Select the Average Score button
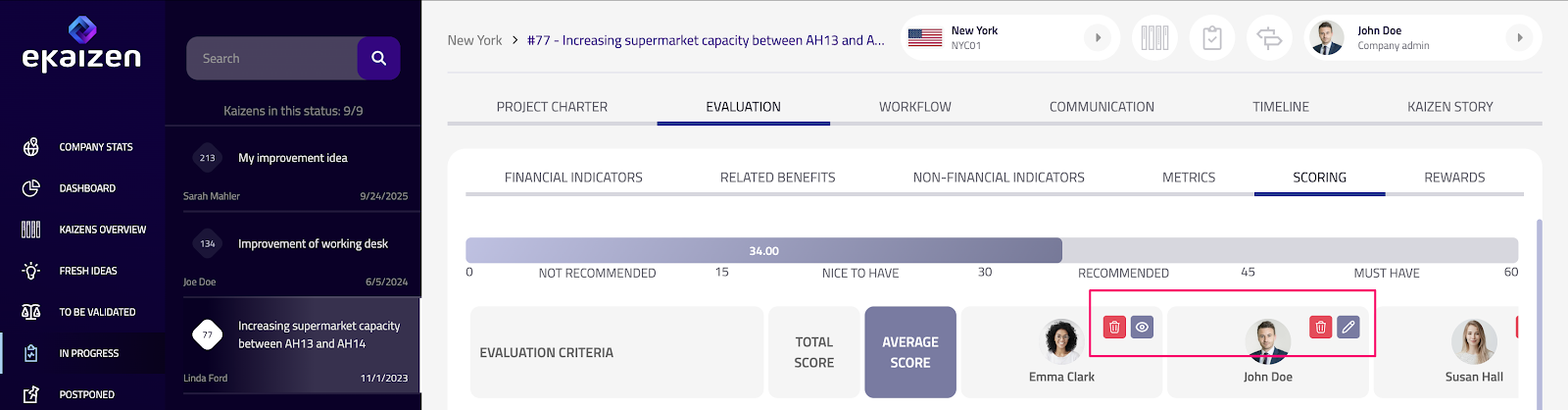 pyautogui.click(x=909, y=352)
